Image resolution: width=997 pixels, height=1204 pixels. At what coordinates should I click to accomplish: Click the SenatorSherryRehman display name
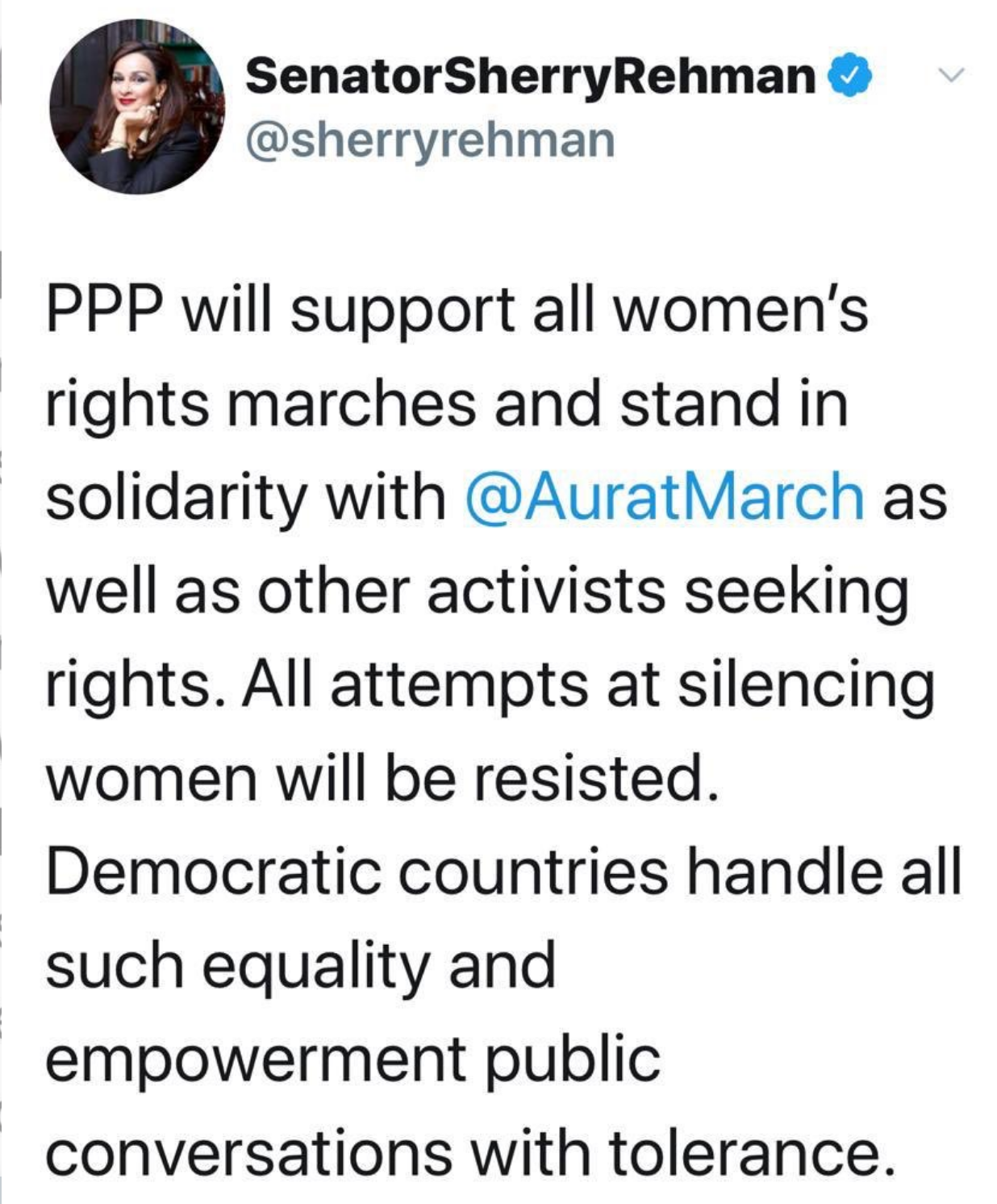click(531, 77)
